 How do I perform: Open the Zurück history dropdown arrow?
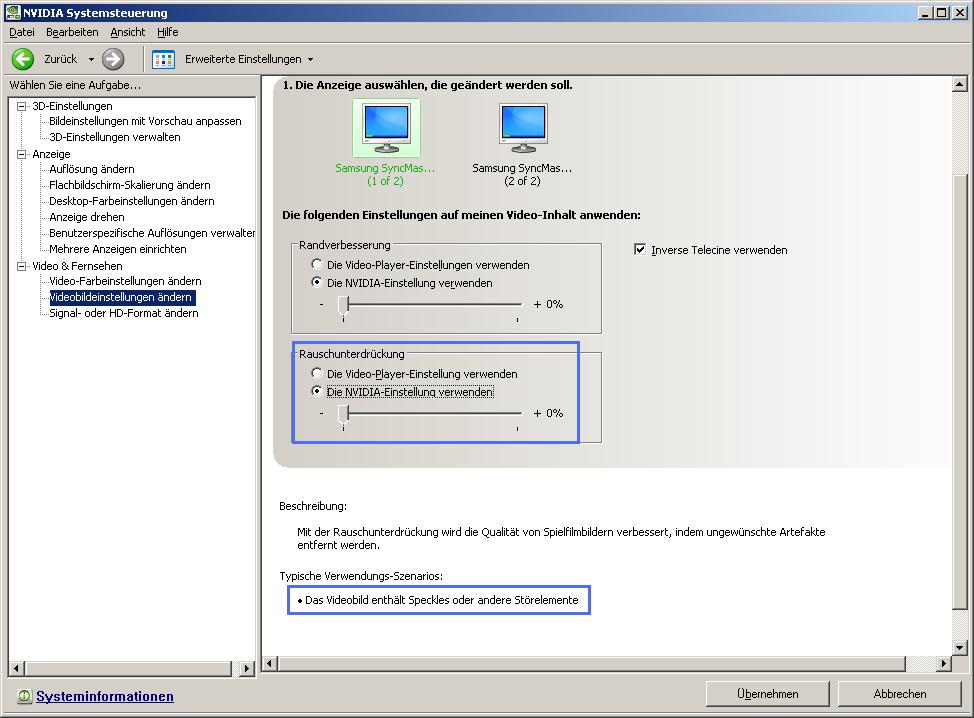(91, 60)
